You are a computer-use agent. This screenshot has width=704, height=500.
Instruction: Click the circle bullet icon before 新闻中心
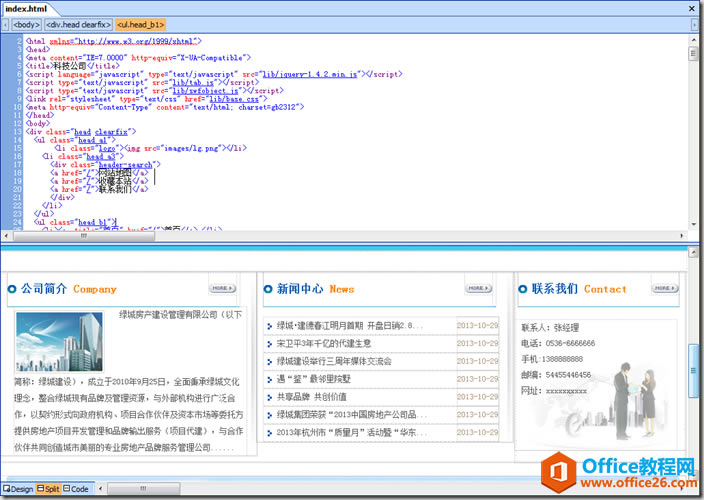268,289
